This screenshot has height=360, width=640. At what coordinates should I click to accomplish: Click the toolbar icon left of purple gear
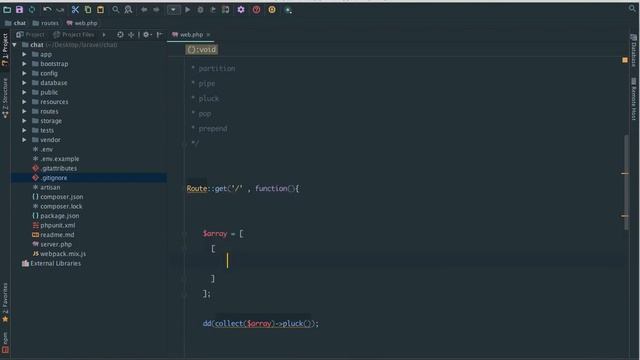(226, 9)
